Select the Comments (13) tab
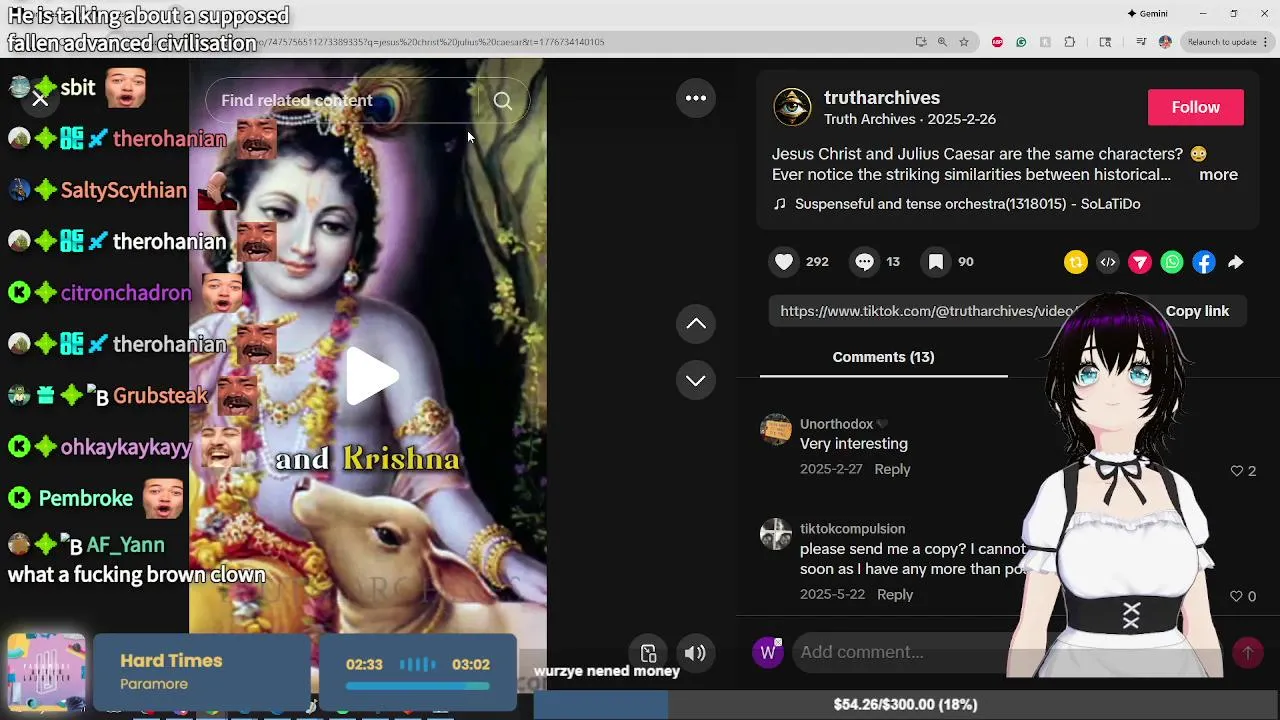Viewport: 1280px width, 720px height. [x=883, y=357]
